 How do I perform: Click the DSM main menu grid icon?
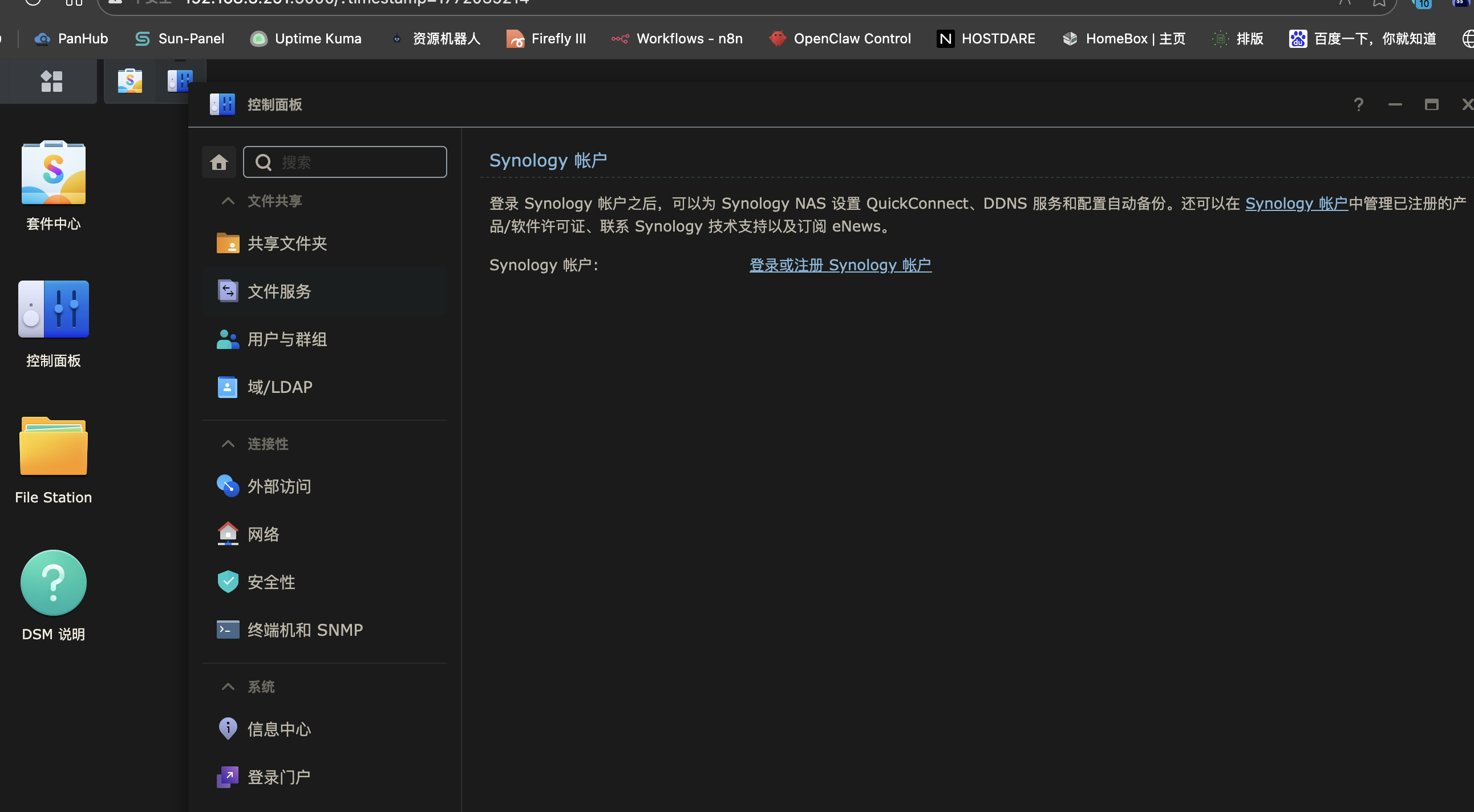click(51, 80)
